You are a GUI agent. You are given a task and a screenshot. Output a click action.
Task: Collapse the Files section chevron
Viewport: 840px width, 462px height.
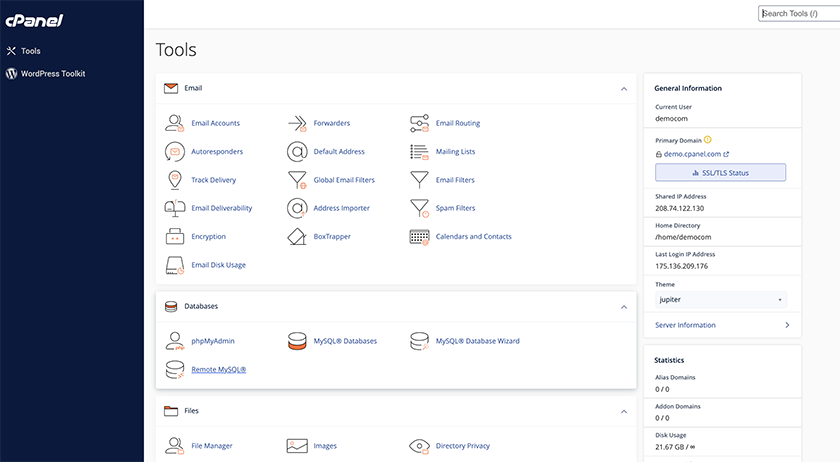[624, 412]
